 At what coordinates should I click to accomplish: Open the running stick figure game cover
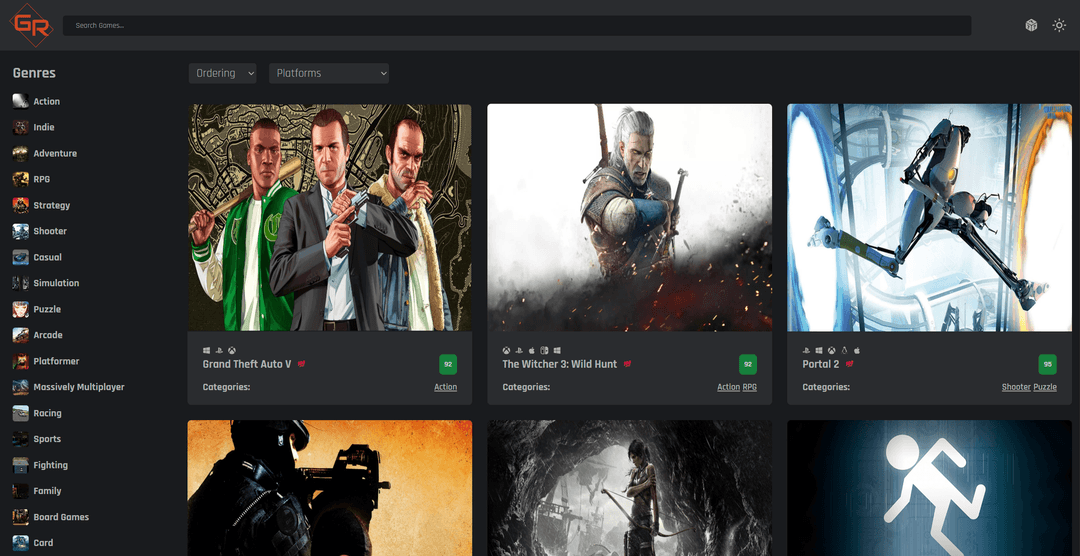(929, 488)
